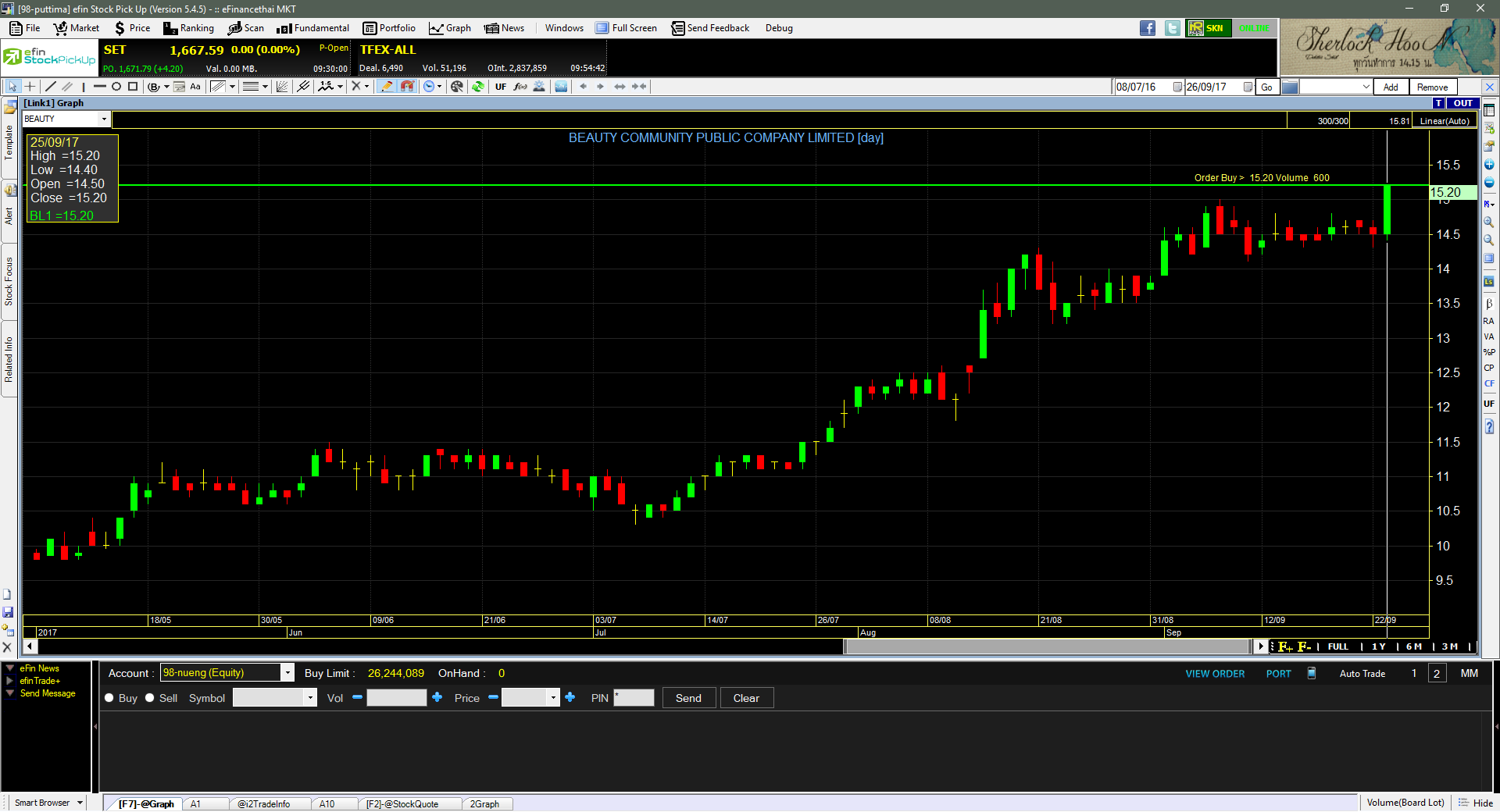Expand the efinTrade+ tree item

tap(9, 681)
